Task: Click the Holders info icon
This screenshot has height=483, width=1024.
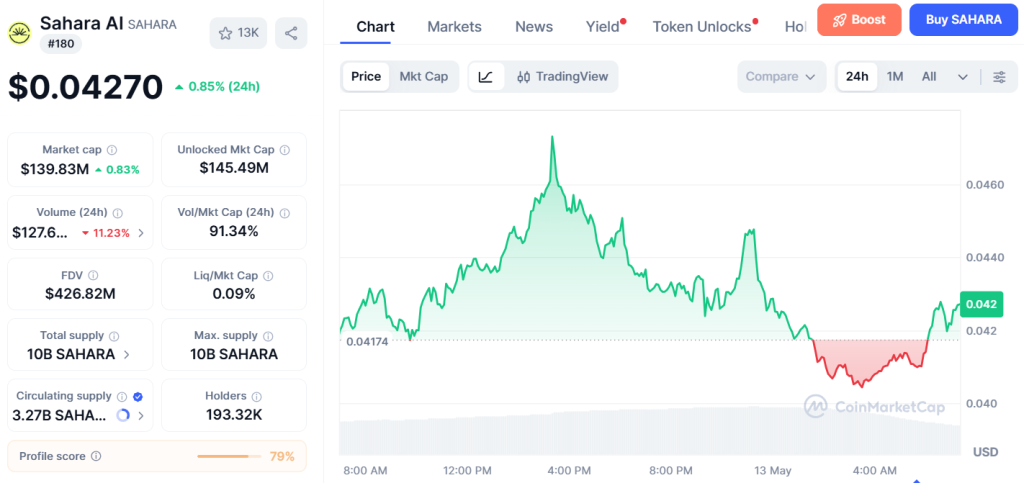Action: point(257,396)
